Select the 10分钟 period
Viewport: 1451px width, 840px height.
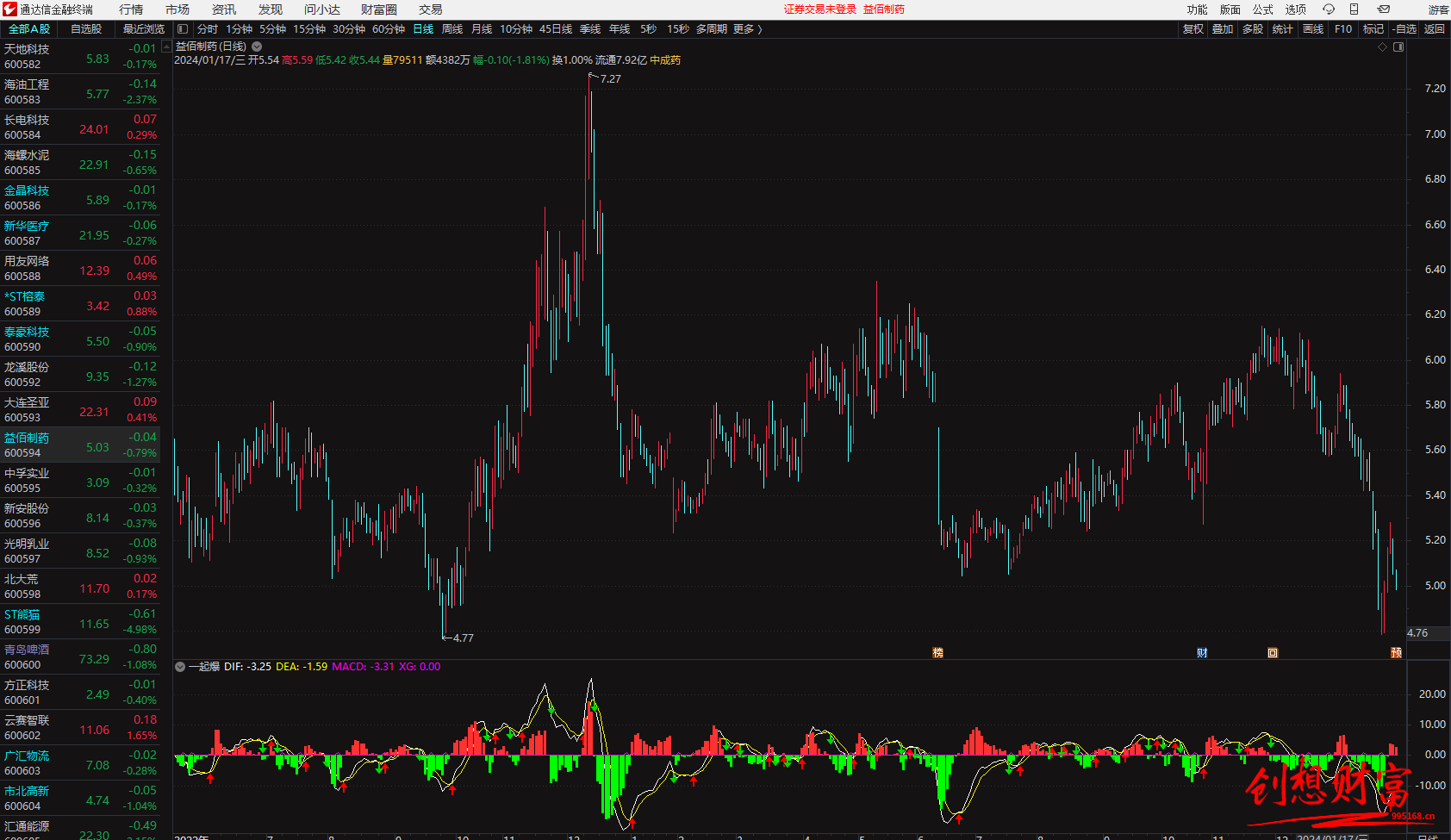click(x=516, y=29)
